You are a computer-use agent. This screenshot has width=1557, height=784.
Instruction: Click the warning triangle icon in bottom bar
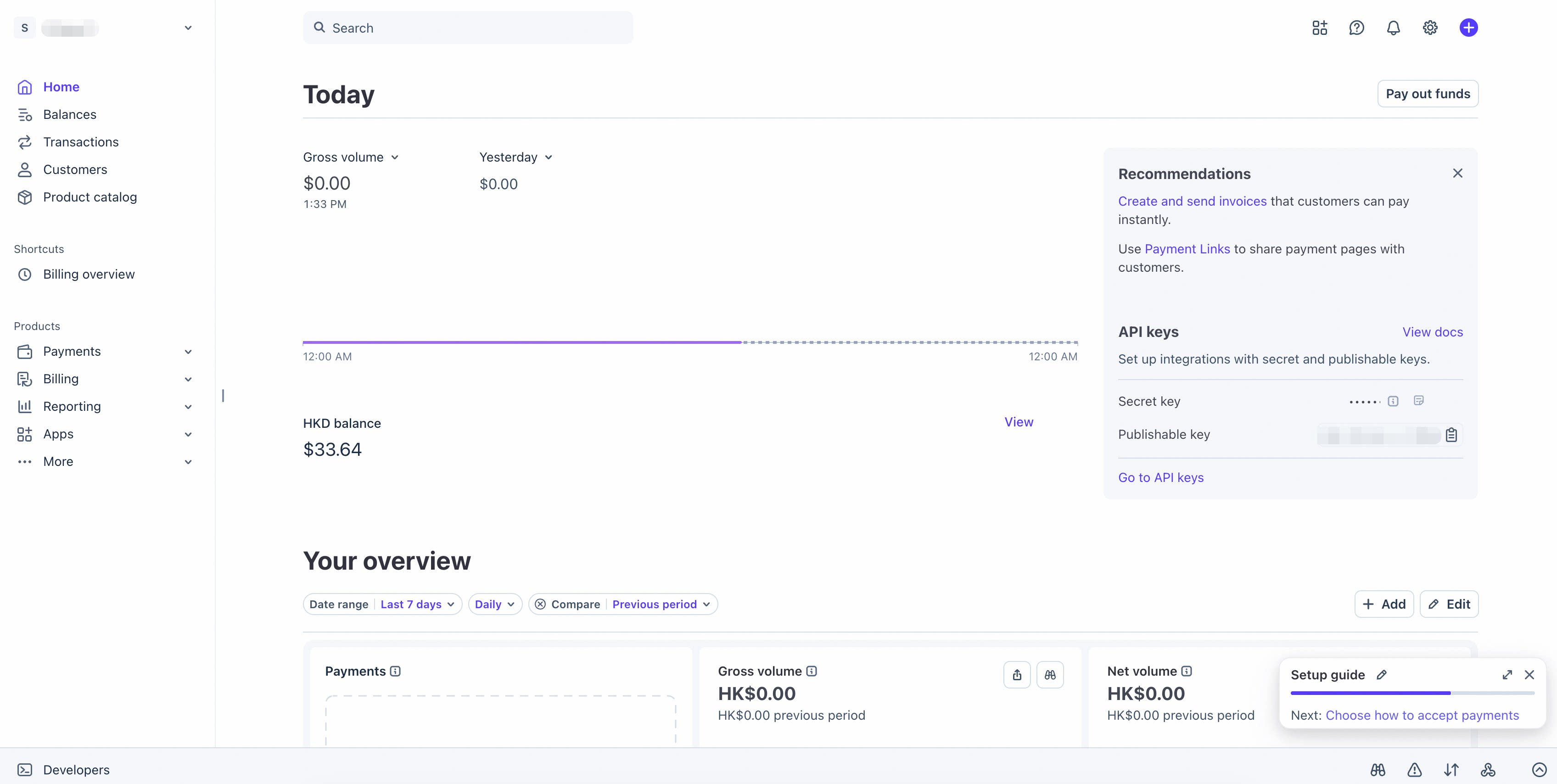pos(1414,769)
